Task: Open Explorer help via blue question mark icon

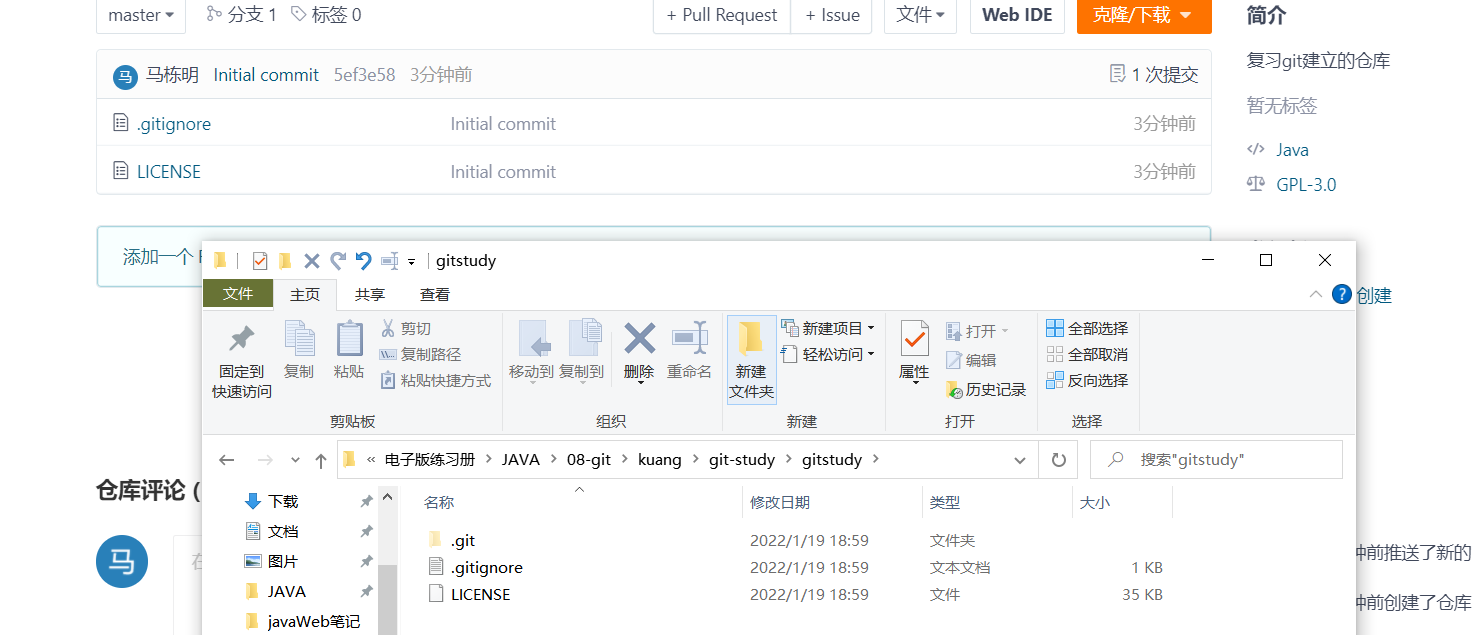Action: click(1341, 293)
